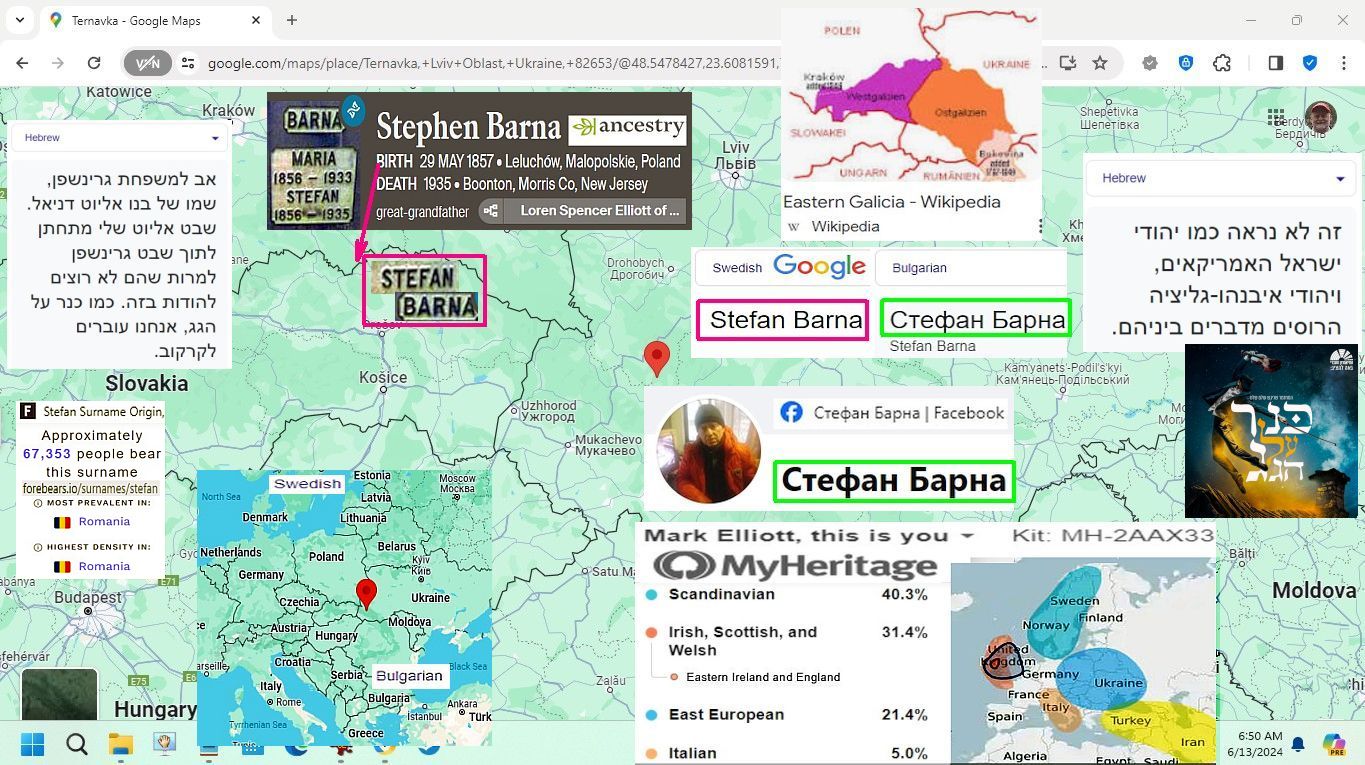Viewport: 1365px width, 765px height.
Task: Close the Ternavka Google Maps tab
Action: point(256,20)
